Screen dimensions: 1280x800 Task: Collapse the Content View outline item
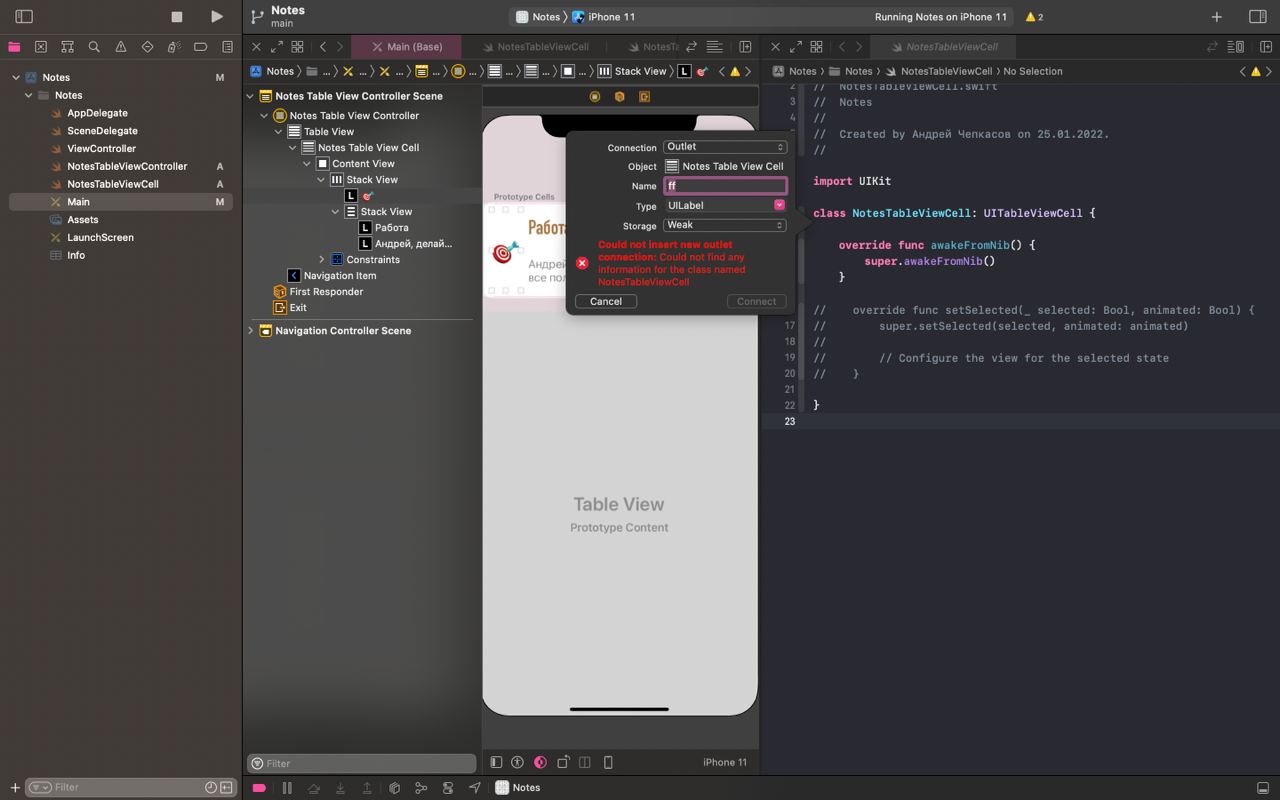tap(307, 163)
